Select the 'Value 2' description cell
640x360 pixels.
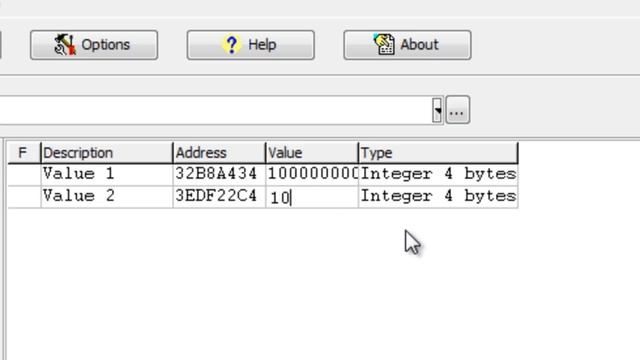click(107, 197)
